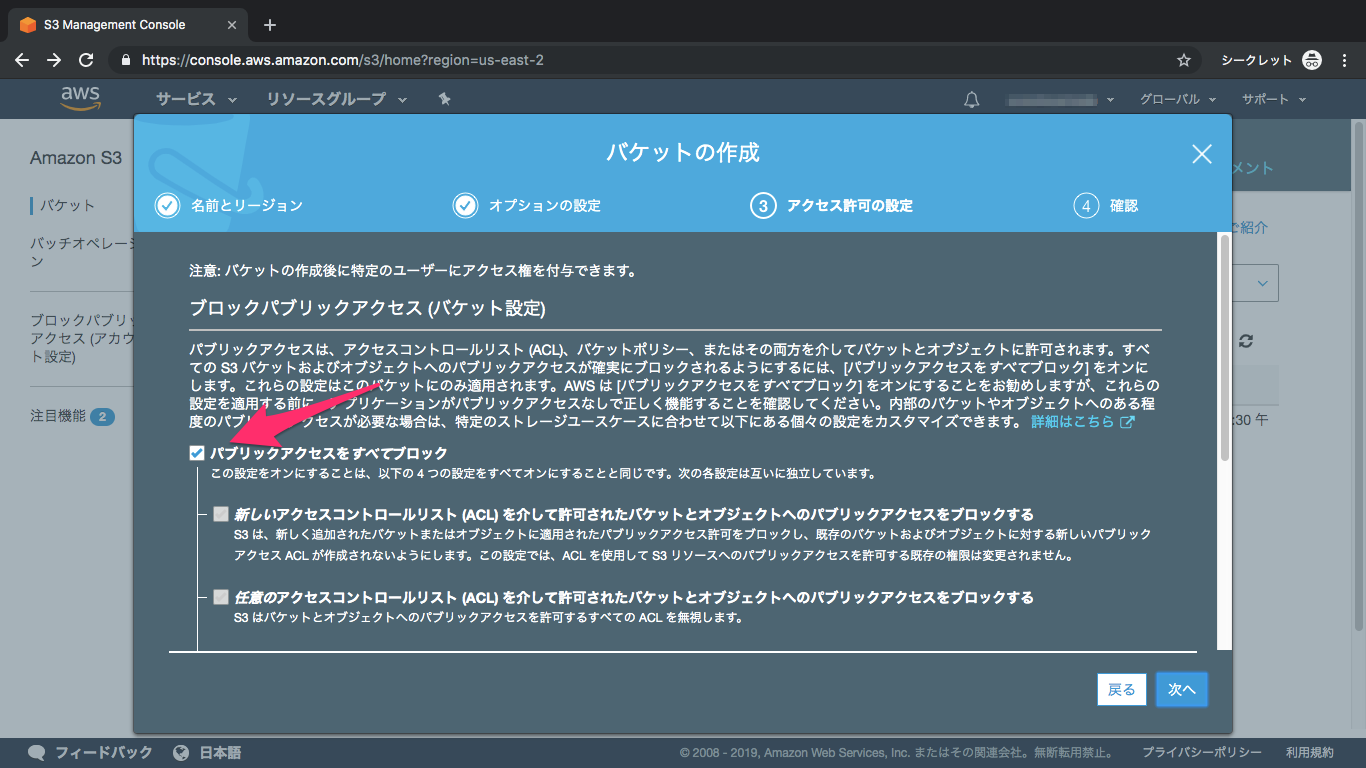Switch to the S3 Management Console browser tab
Screen dimensions: 1366x768
pyautogui.click(x=130, y=25)
